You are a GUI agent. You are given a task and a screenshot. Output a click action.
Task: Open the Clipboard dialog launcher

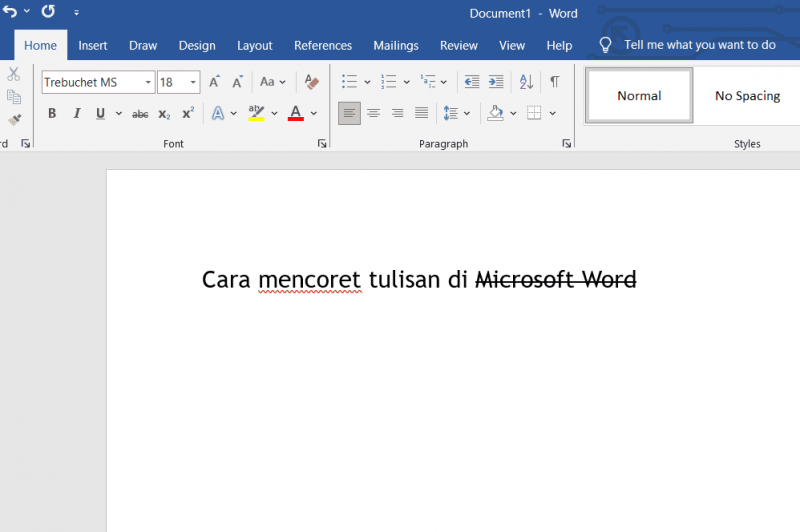pos(26,144)
